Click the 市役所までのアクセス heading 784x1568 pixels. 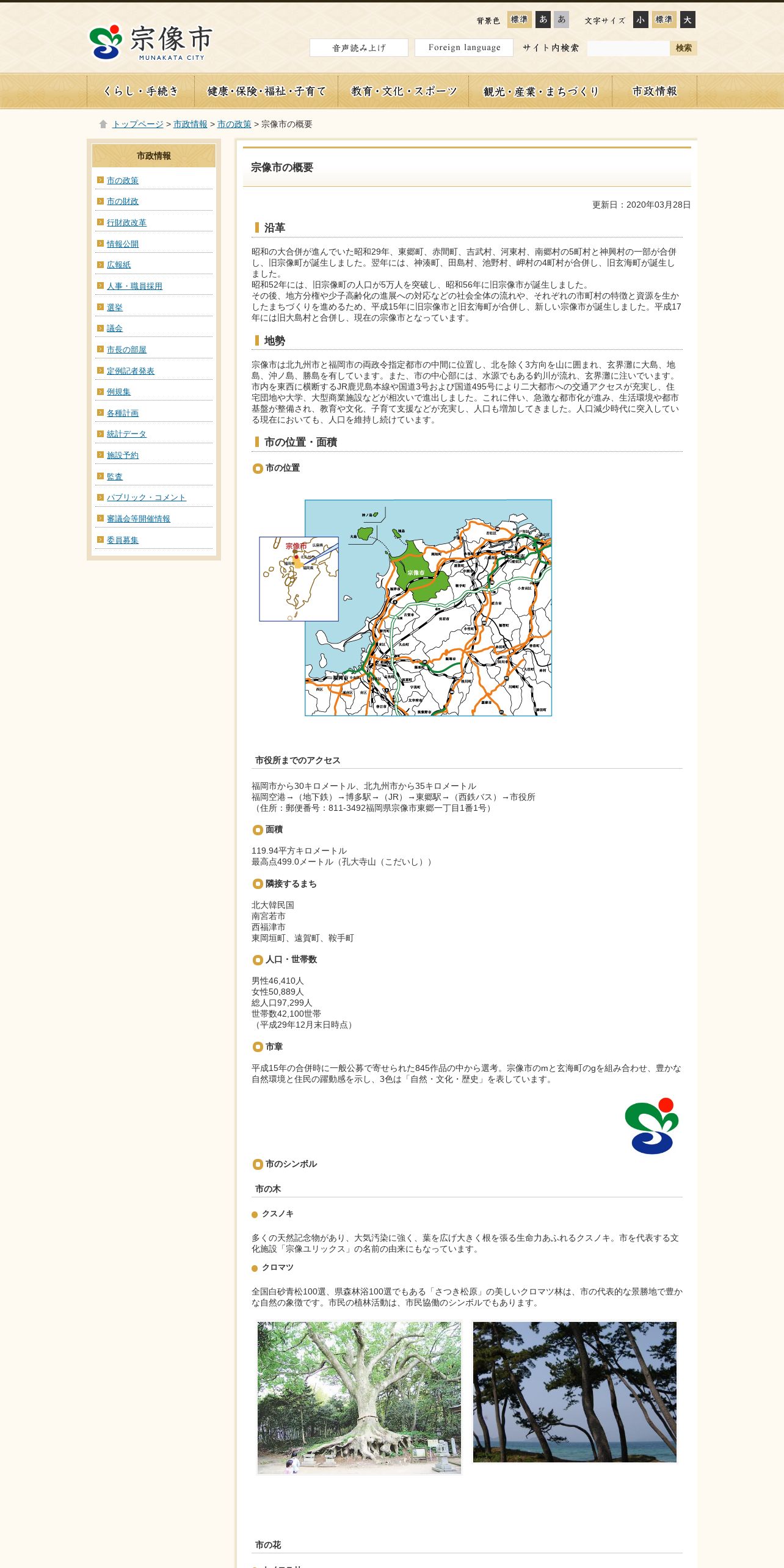click(x=297, y=760)
